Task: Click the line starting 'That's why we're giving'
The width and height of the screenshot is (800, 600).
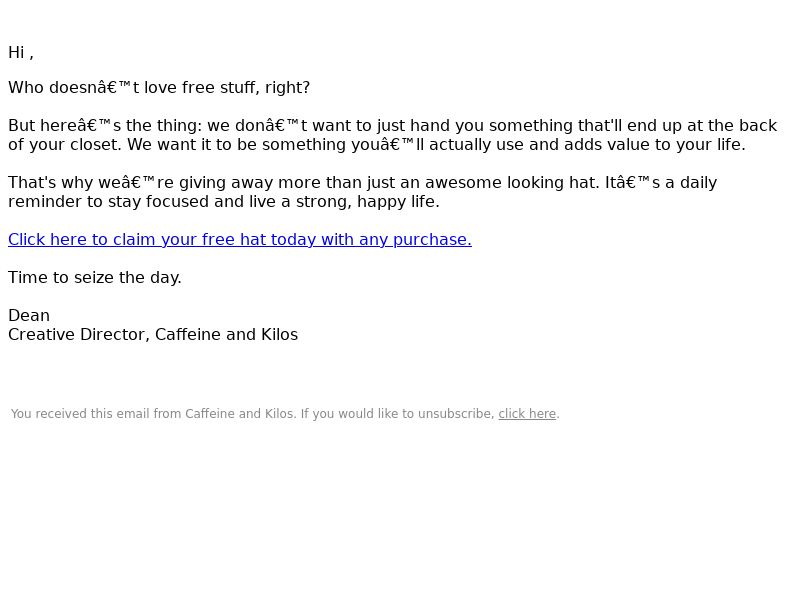Action: (x=362, y=183)
